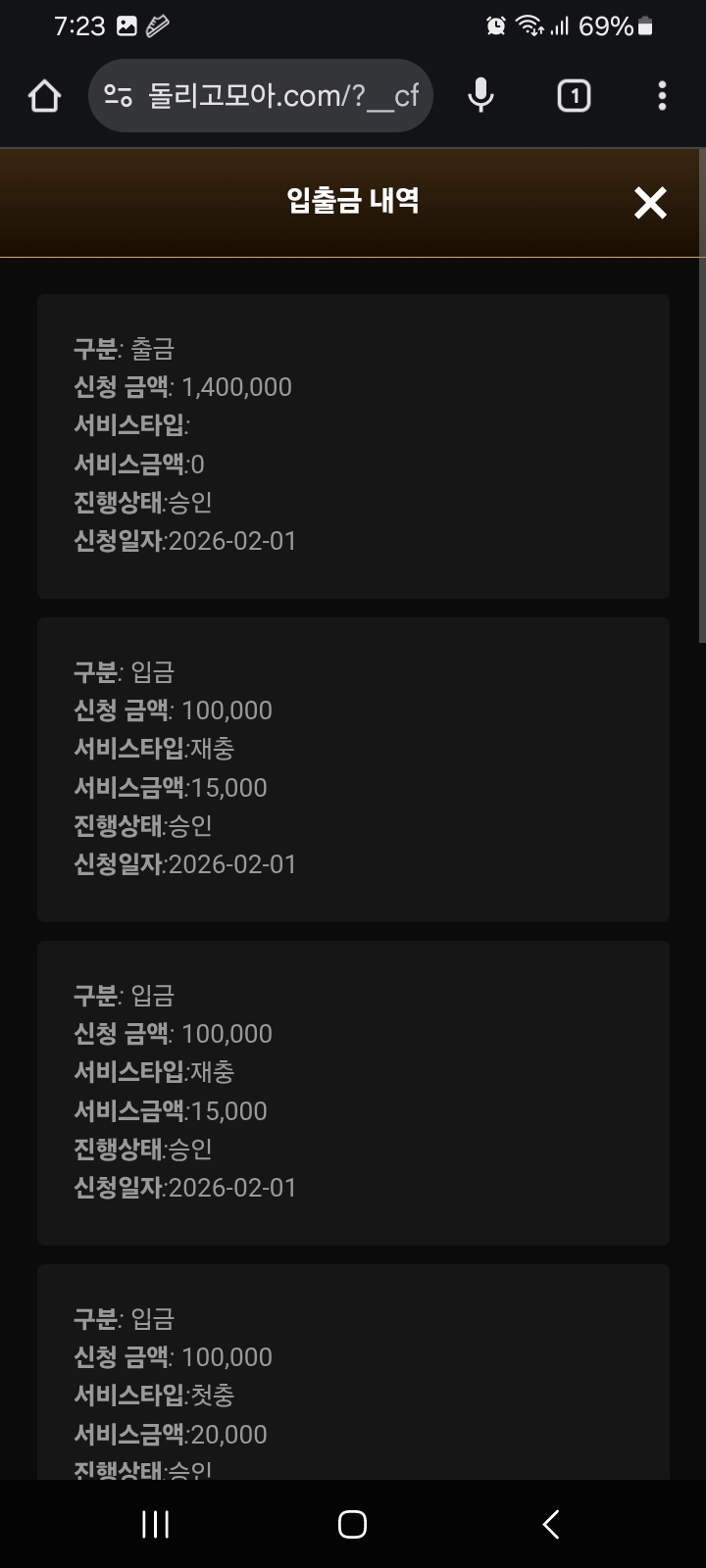Tap the 입출금 내역 header title
Image resolution: width=706 pixels, height=1568 pixels.
click(x=353, y=201)
